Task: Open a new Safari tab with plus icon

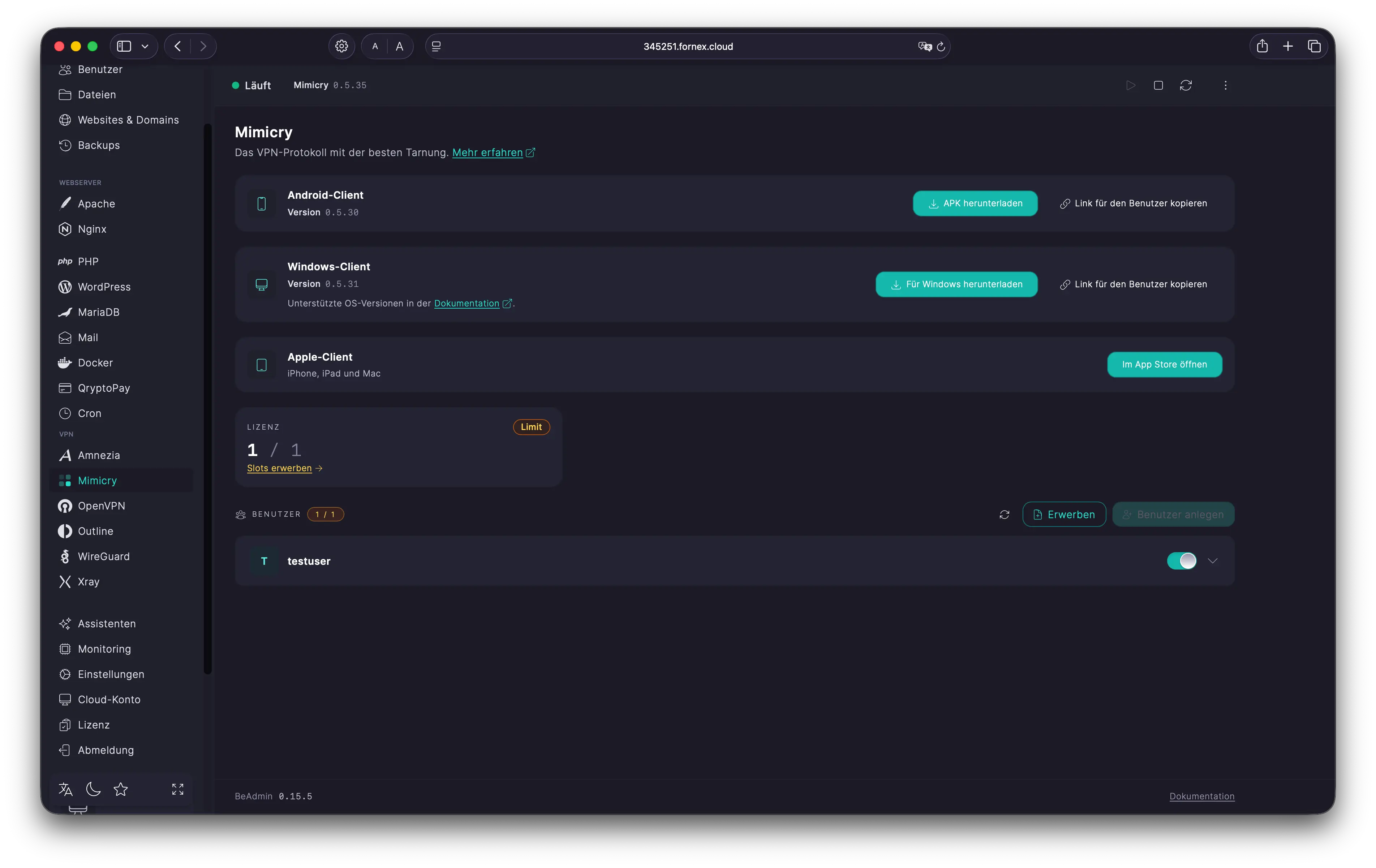Action: click(1287, 46)
